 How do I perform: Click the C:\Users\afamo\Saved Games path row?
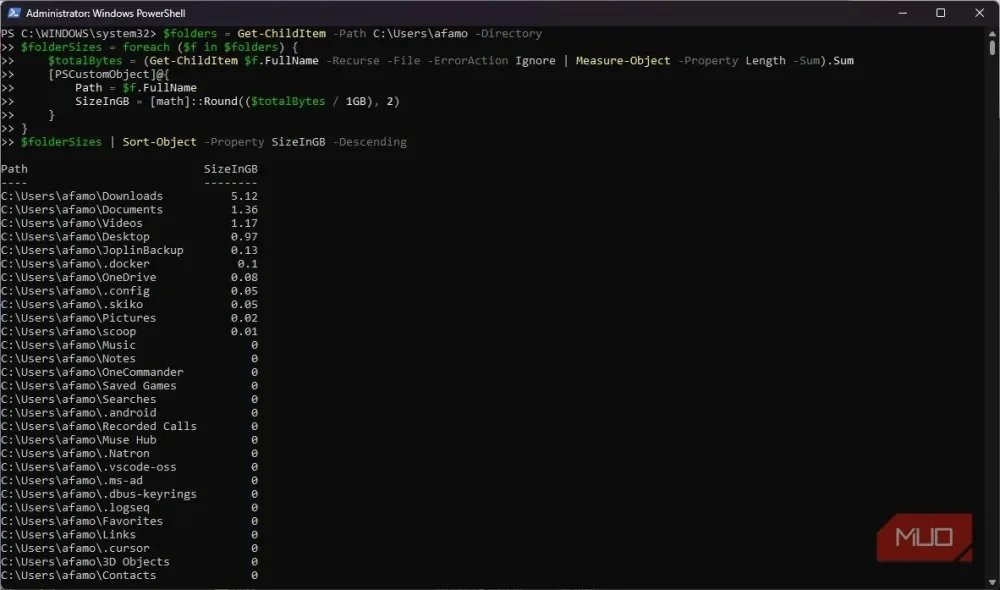point(89,386)
